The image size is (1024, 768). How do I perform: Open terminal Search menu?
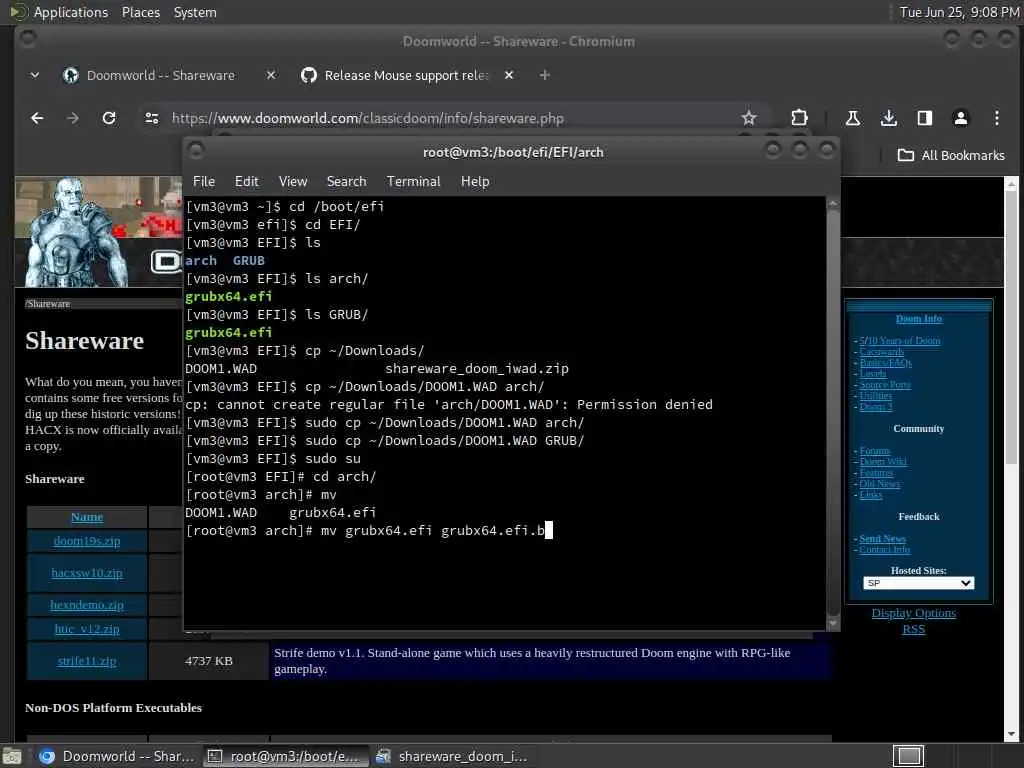point(346,182)
